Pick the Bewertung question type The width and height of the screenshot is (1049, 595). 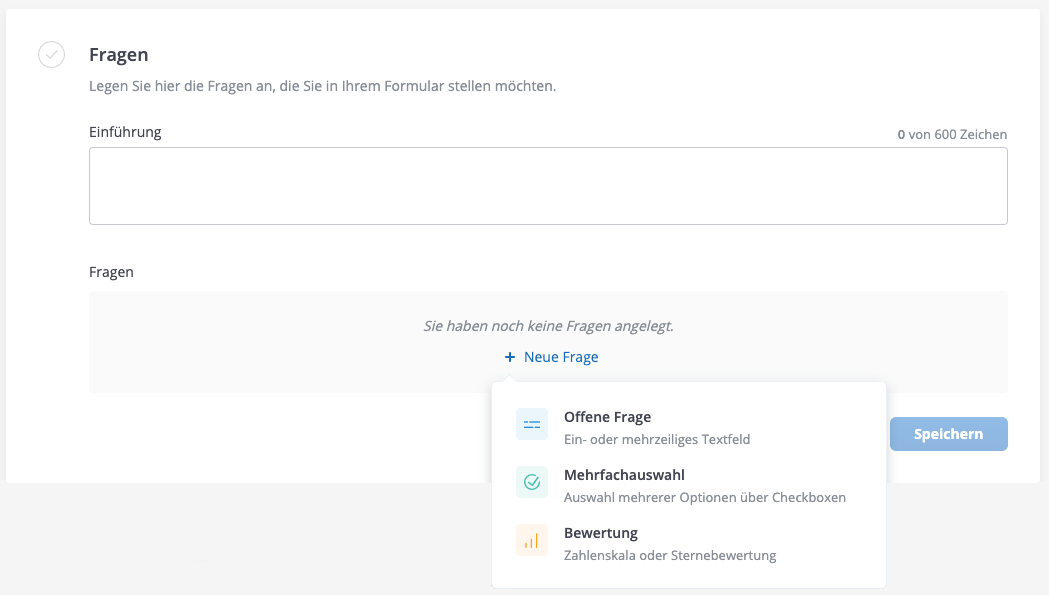click(600, 533)
